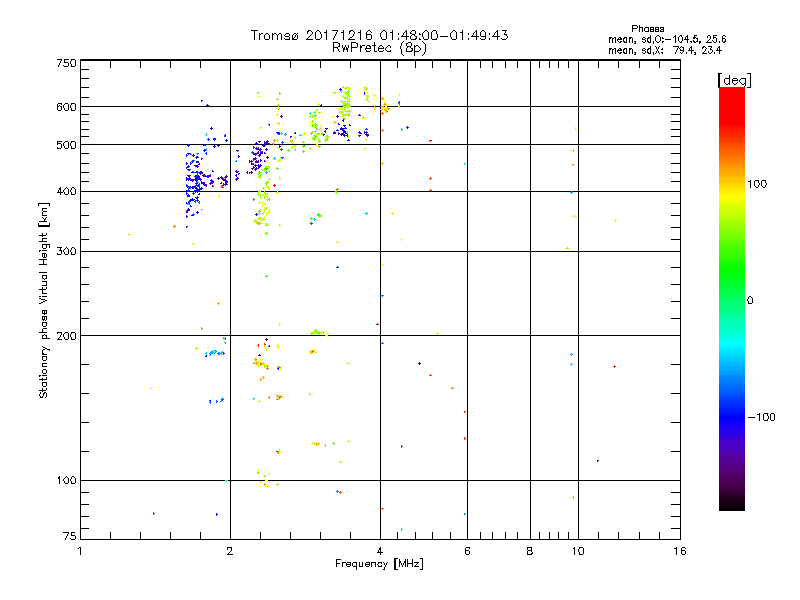Click the y-axis tick label '750'
Viewport: 800px width, 600px height.
tap(67, 63)
